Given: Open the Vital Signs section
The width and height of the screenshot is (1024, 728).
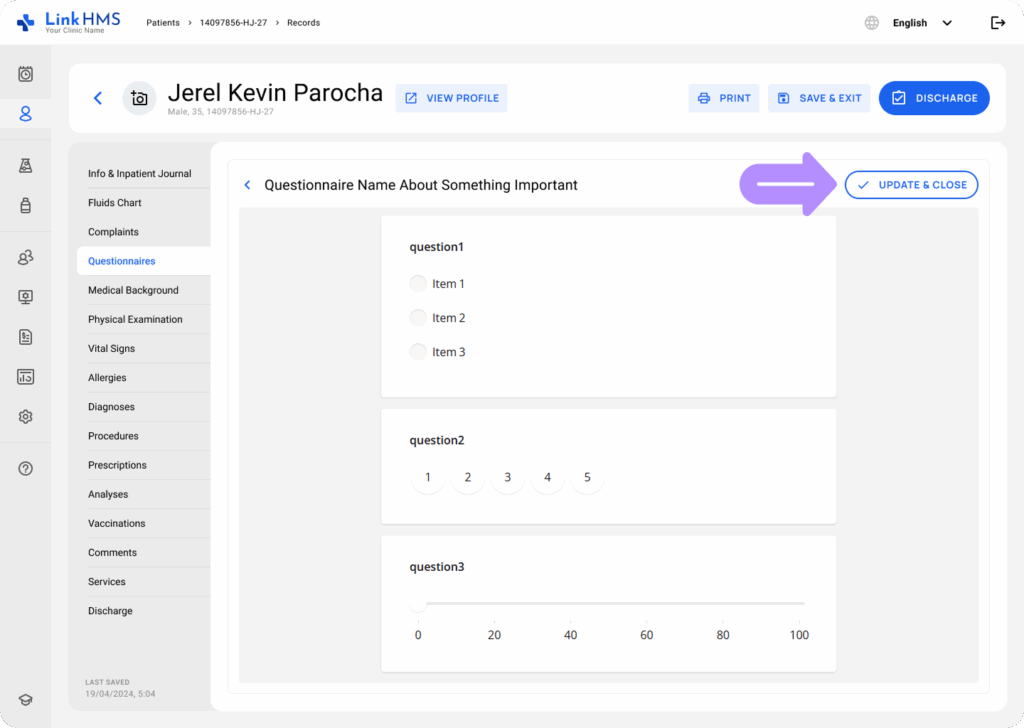Looking at the screenshot, I should click(111, 349).
